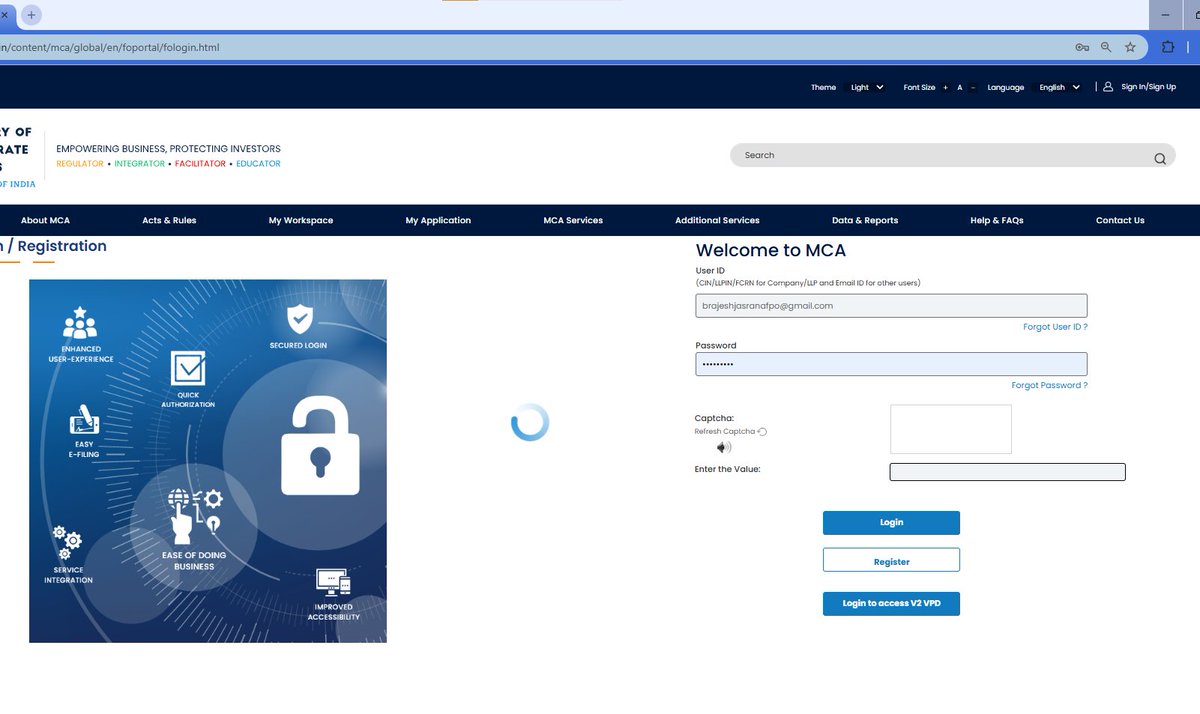Click the search magnifier icon in site search
Screen dimensions: 1200x714
tap(1160, 158)
